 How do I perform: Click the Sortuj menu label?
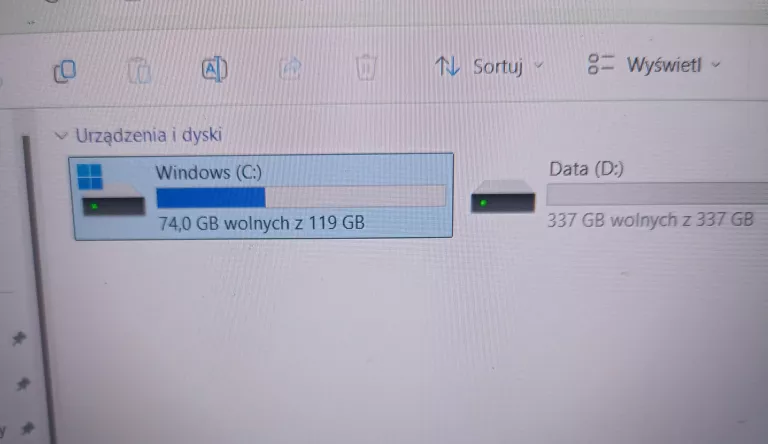[498, 66]
